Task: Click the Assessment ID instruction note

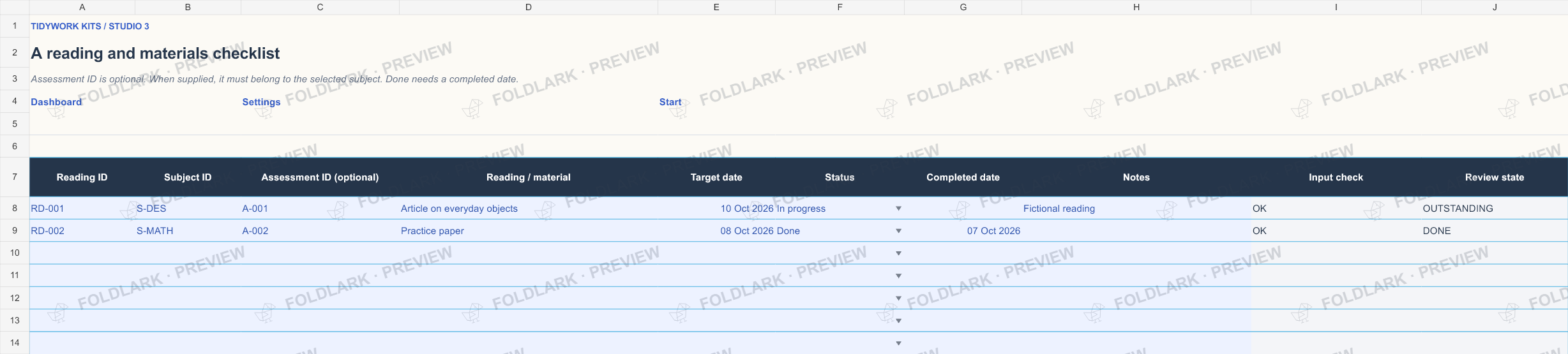Action: (275, 79)
